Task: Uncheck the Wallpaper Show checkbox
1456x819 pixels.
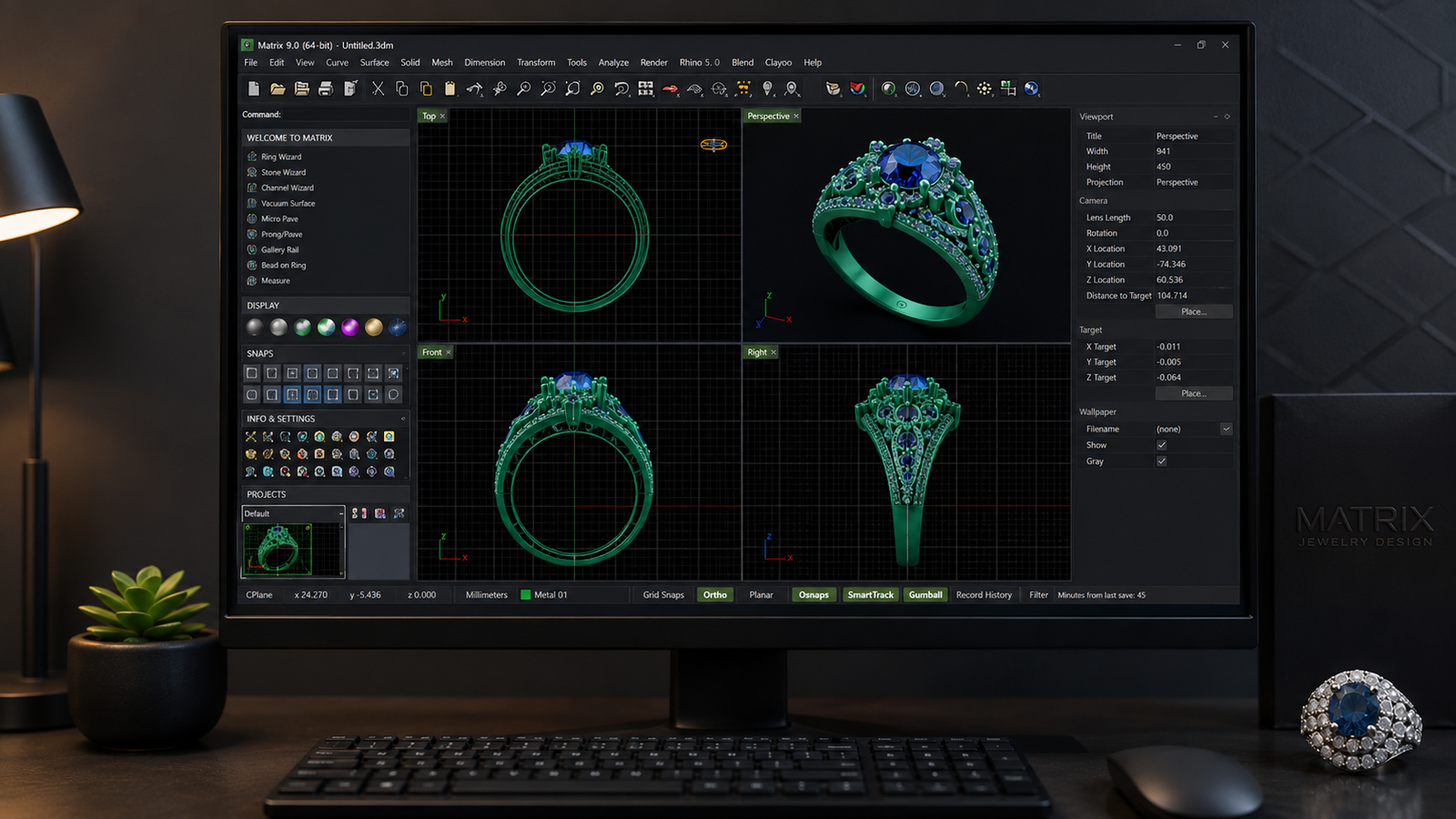Action: (1161, 445)
